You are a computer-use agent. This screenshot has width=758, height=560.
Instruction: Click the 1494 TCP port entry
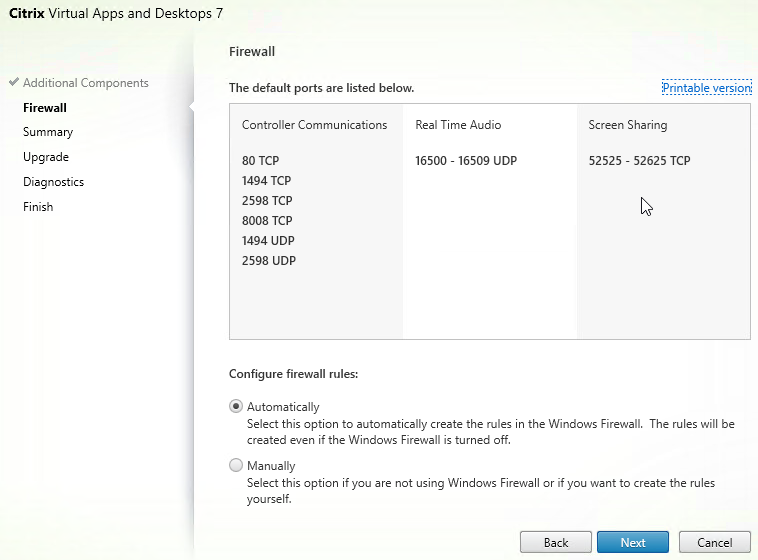pyautogui.click(x=266, y=180)
